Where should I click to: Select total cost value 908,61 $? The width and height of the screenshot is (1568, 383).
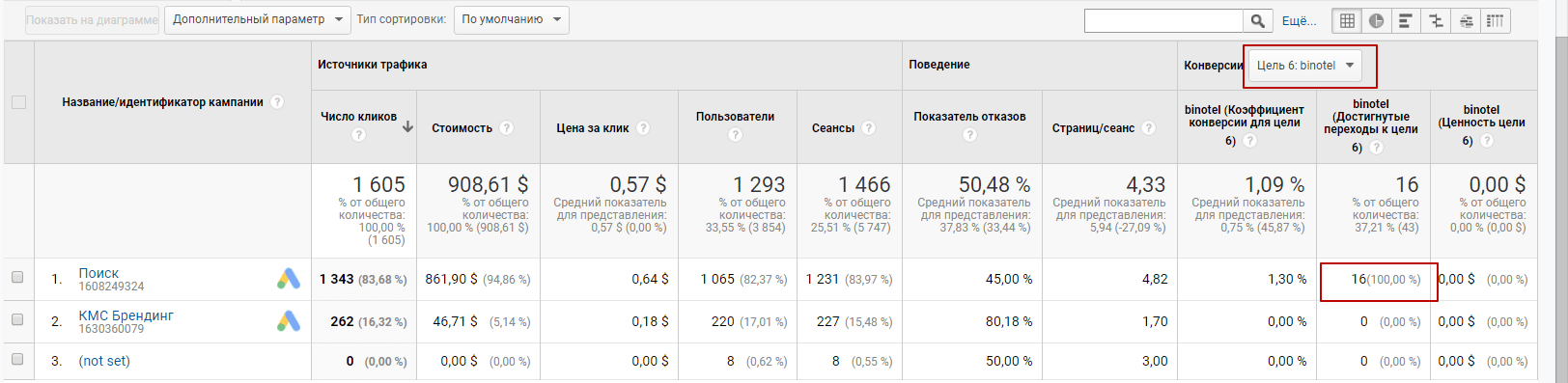coord(488,184)
